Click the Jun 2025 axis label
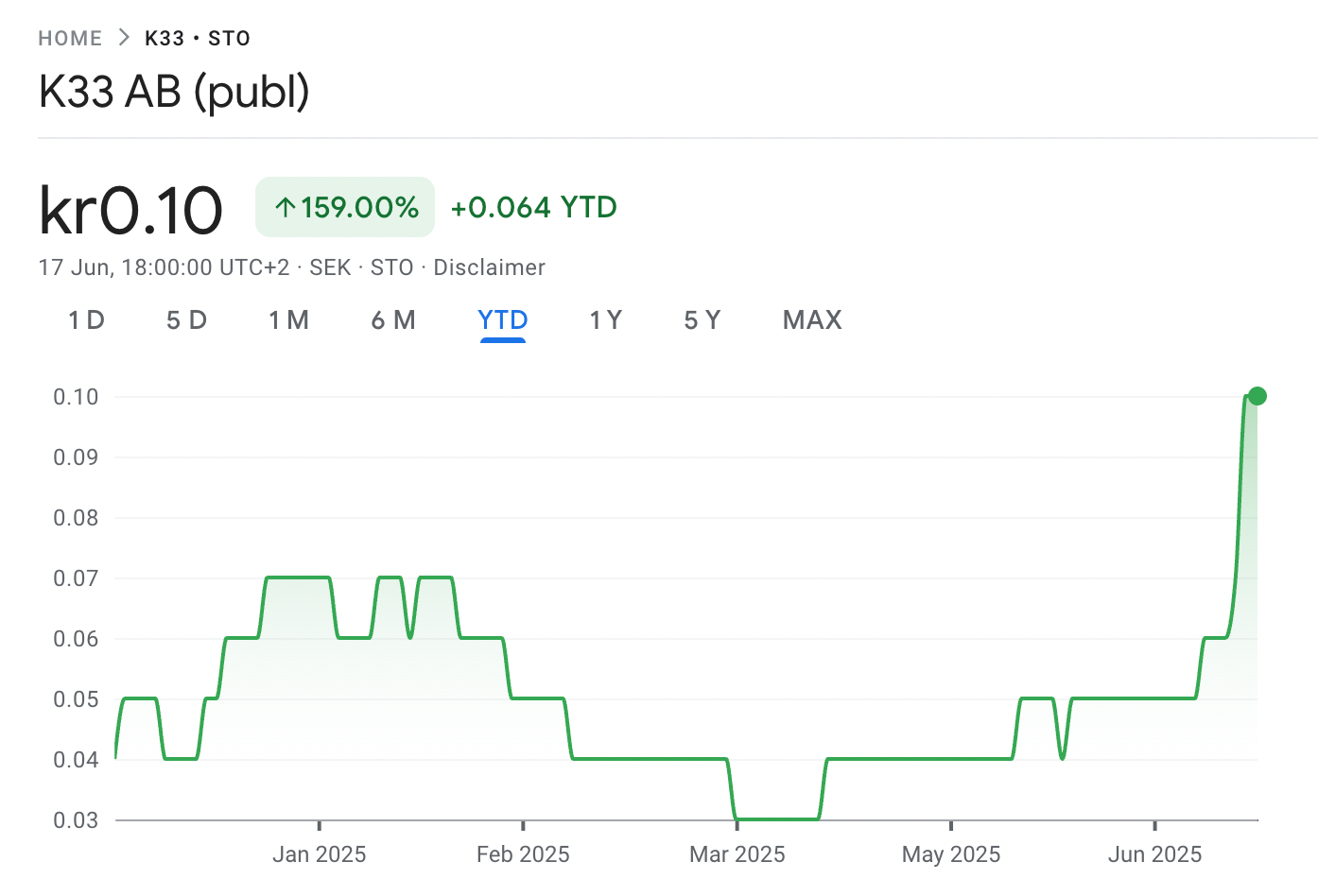Screen dimensions: 1318x896 [1155, 854]
